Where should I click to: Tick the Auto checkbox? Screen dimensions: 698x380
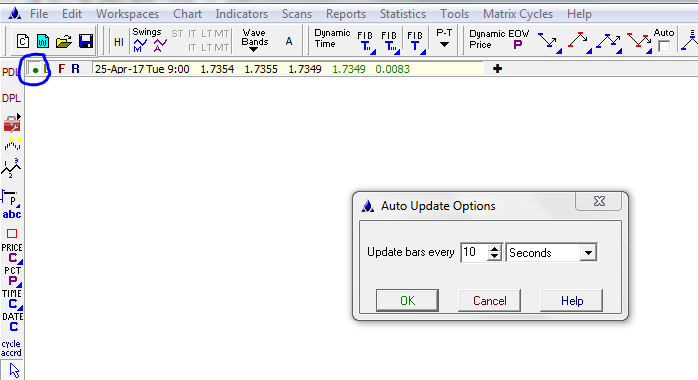point(664,46)
